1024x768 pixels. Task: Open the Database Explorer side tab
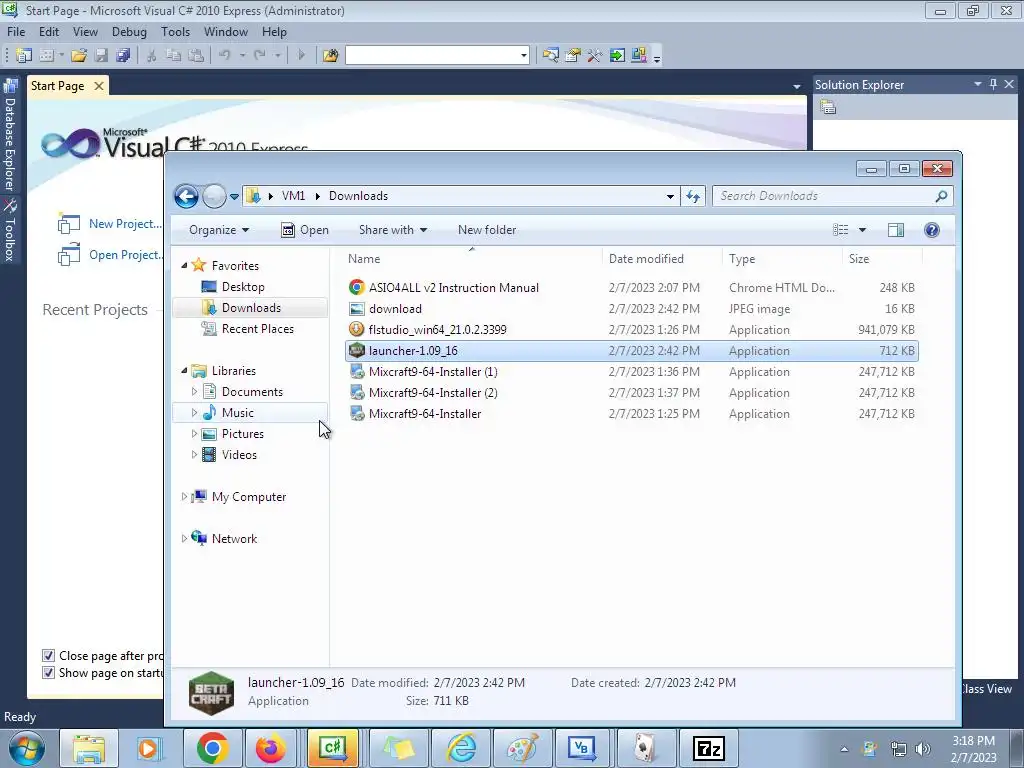(x=10, y=136)
